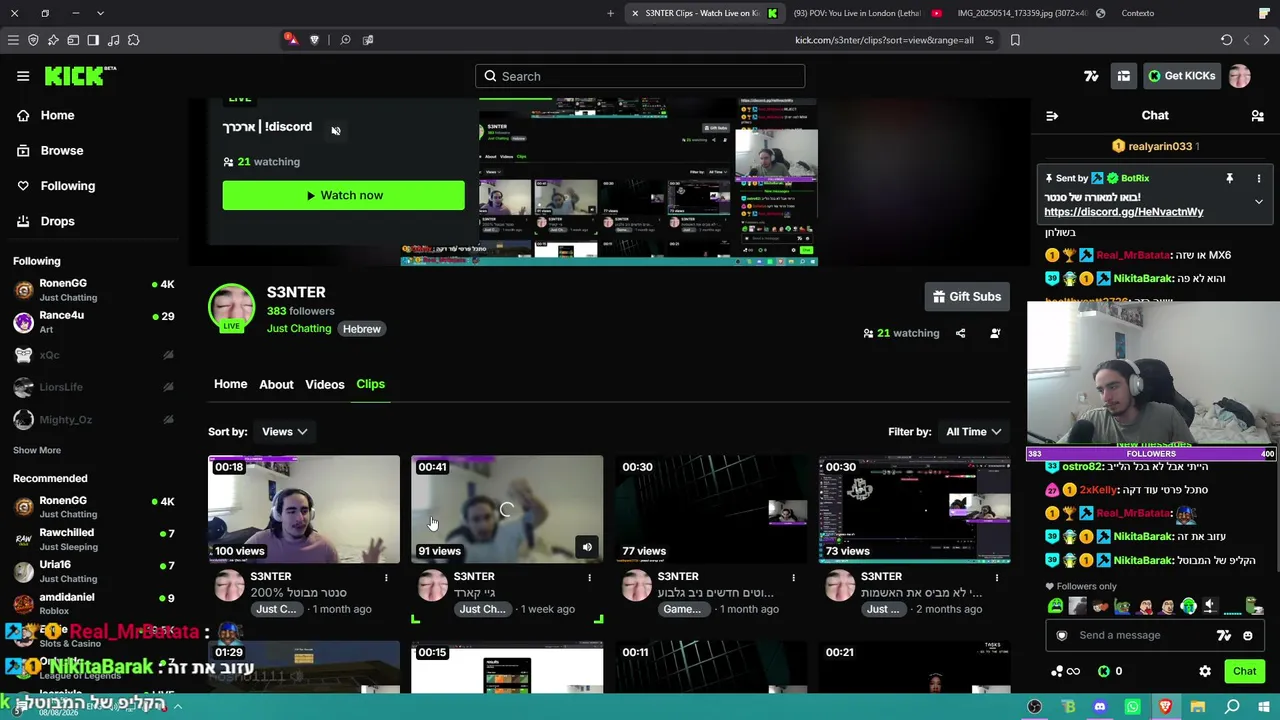Open options for the 77 views clip
The width and height of the screenshot is (1280, 720).
(793, 577)
